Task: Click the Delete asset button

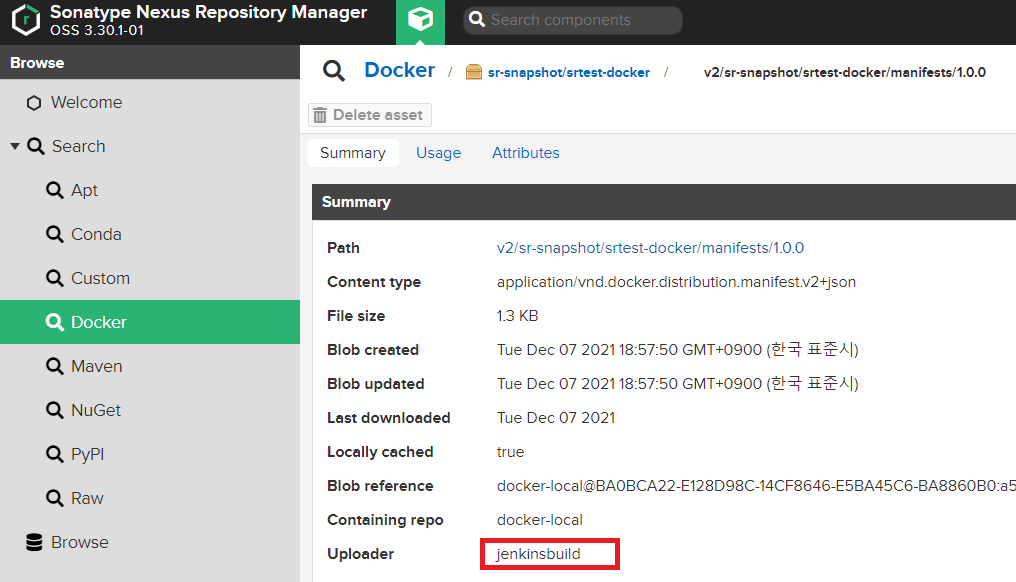Action: pos(370,115)
